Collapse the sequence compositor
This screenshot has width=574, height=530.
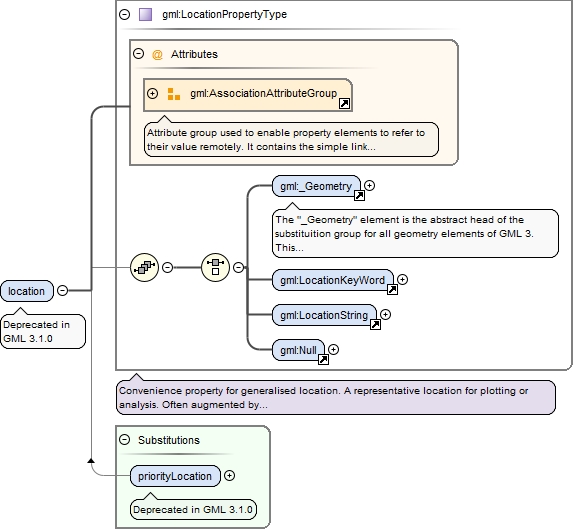click(167, 267)
